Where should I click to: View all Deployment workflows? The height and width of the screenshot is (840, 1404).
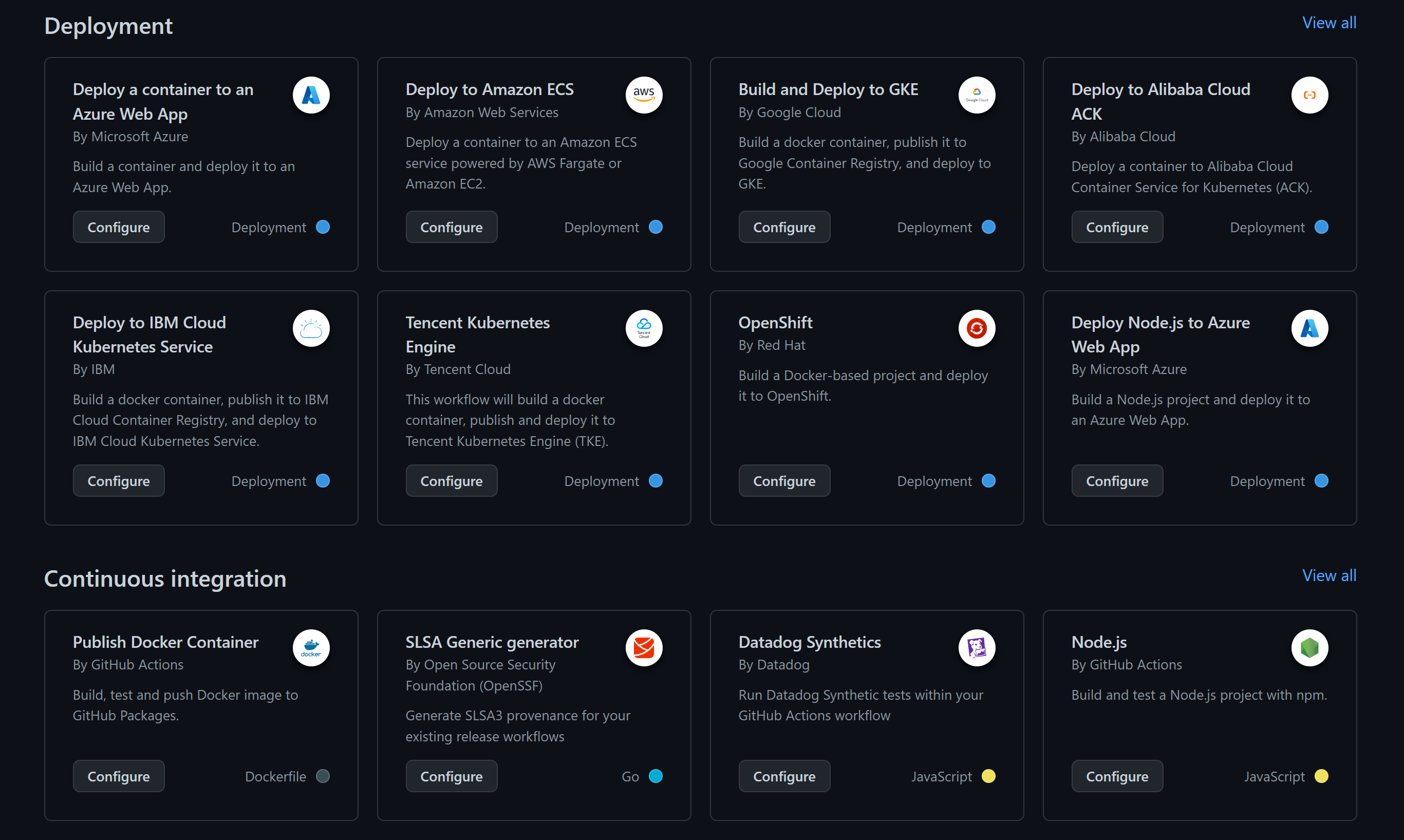(1328, 23)
